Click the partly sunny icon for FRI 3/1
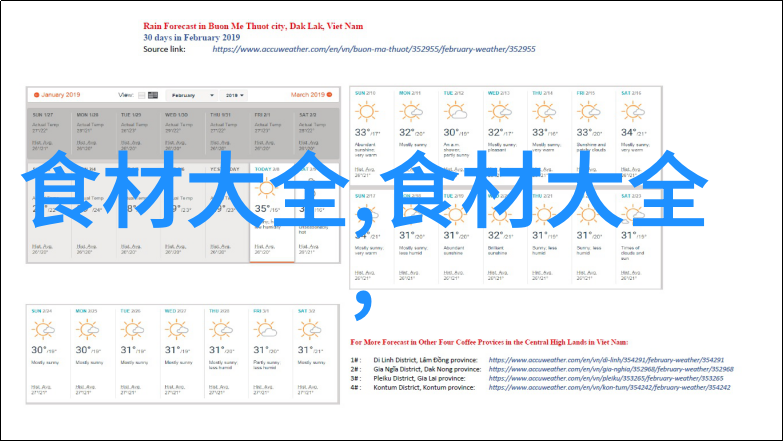Screen dimensions: 784x442 coord(266,330)
